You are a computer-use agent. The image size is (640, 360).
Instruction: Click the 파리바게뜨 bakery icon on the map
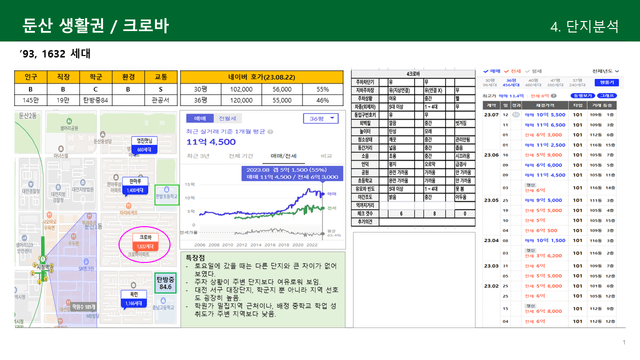pyautogui.click(x=129, y=206)
